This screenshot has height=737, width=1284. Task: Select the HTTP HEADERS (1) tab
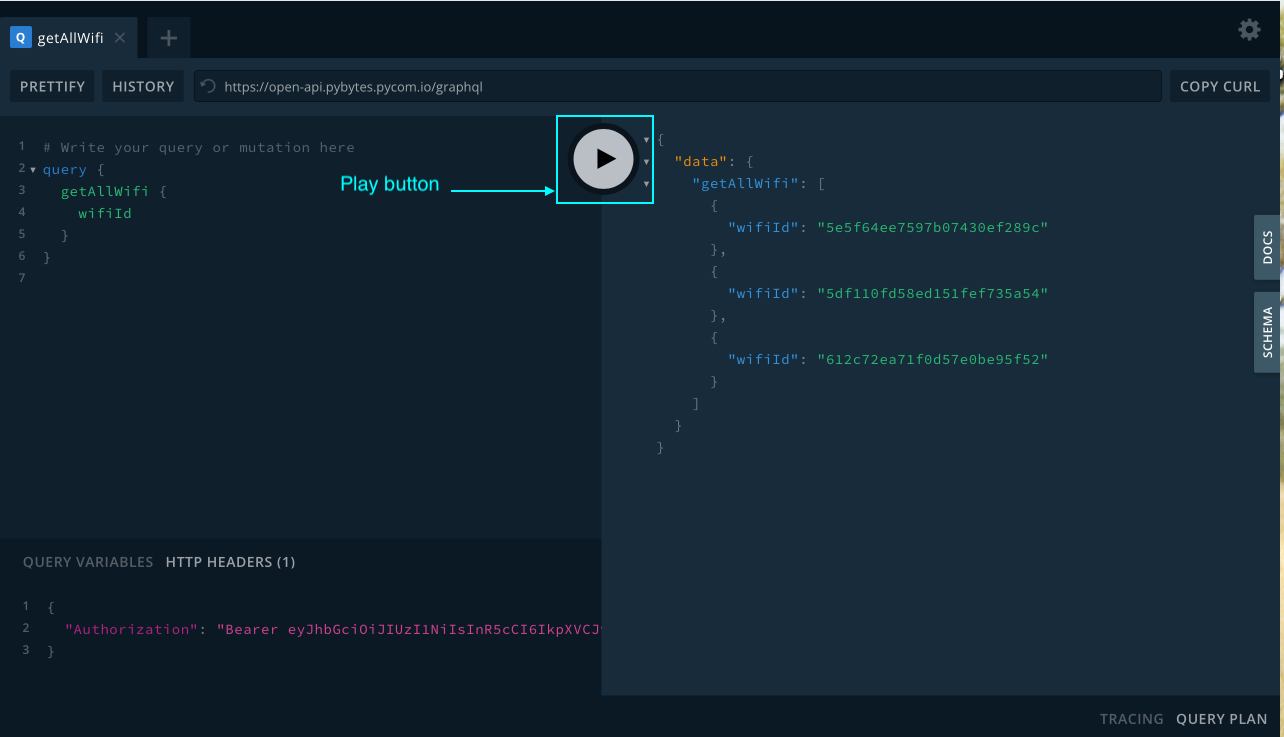coord(230,562)
